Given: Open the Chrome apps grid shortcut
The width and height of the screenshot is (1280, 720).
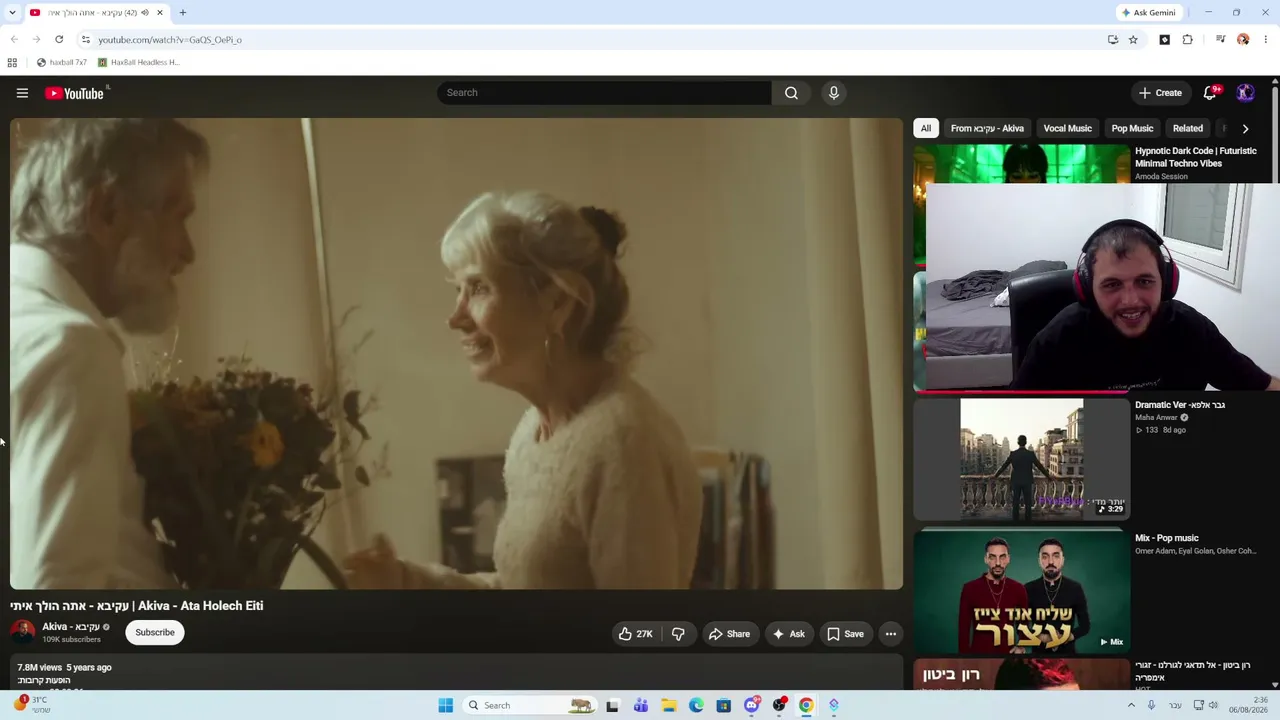Looking at the screenshot, I should pos(12,62).
